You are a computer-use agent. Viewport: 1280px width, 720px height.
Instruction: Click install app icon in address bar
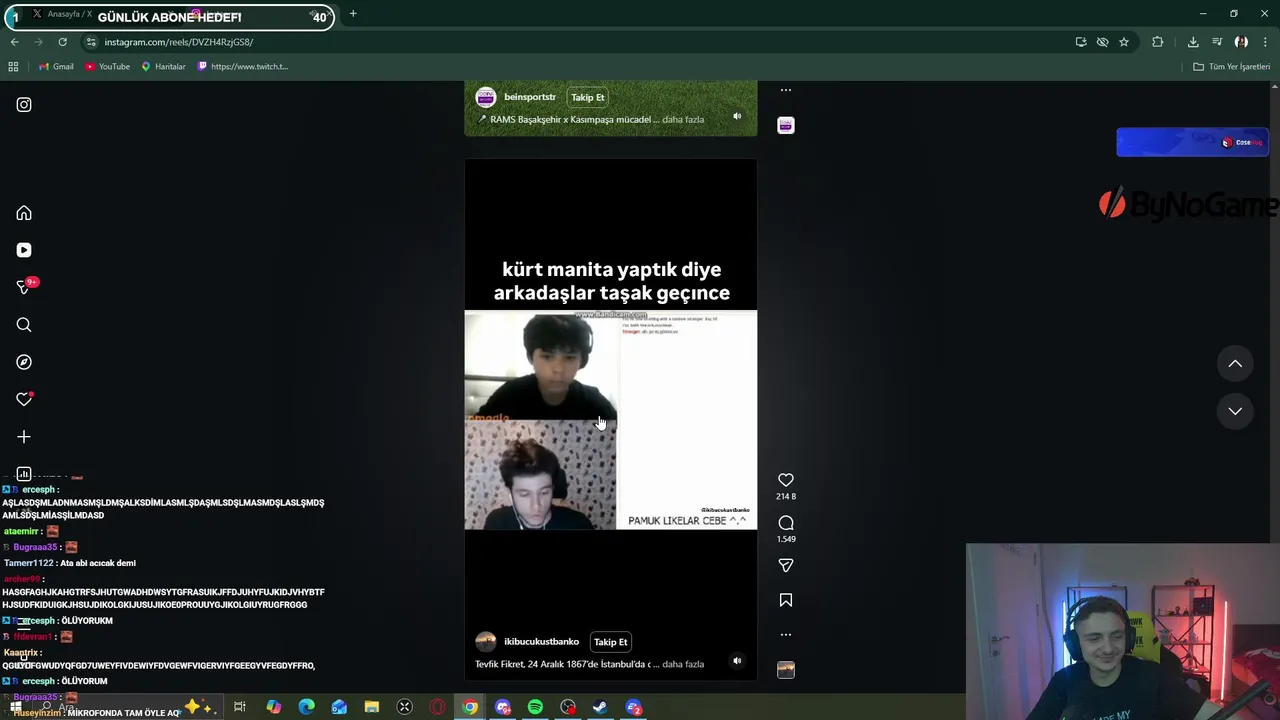click(x=1081, y=42)
